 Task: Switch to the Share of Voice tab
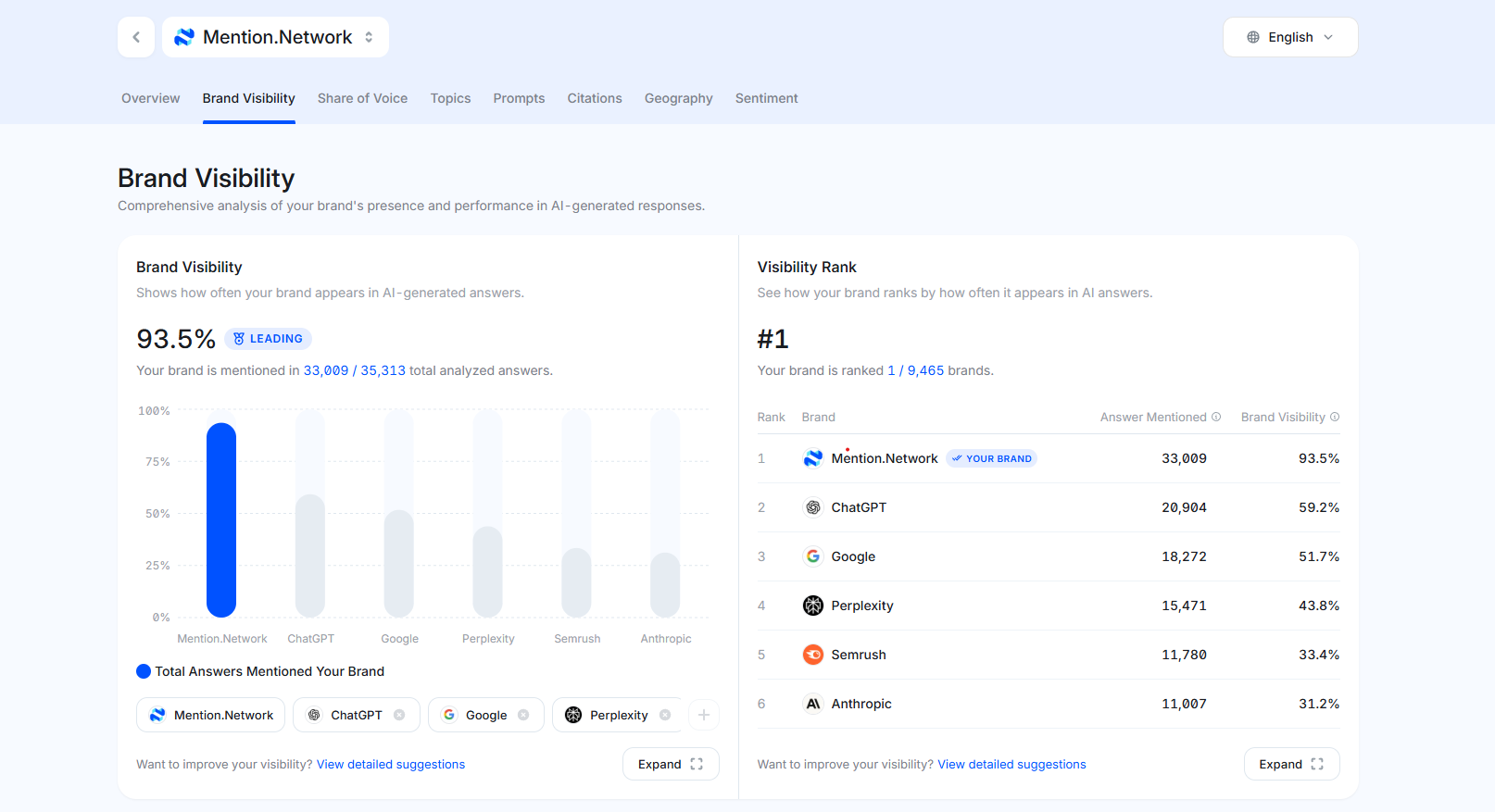(362, 98)
